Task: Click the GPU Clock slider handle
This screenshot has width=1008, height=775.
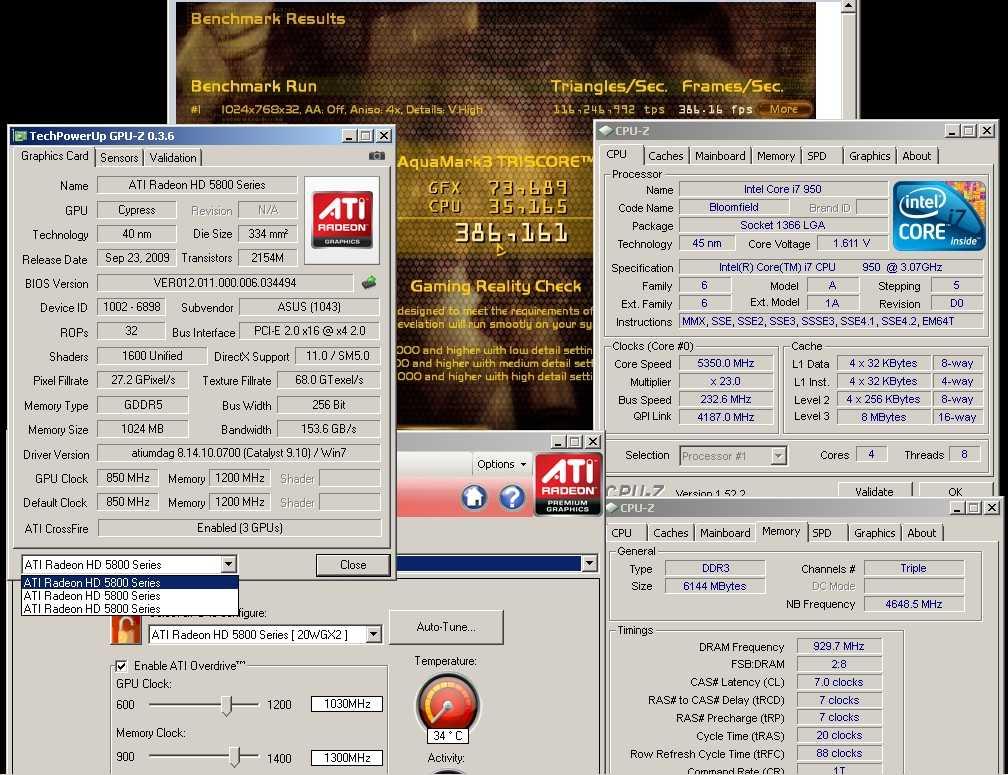Action: pyautogui.click(x=226, y=705)
